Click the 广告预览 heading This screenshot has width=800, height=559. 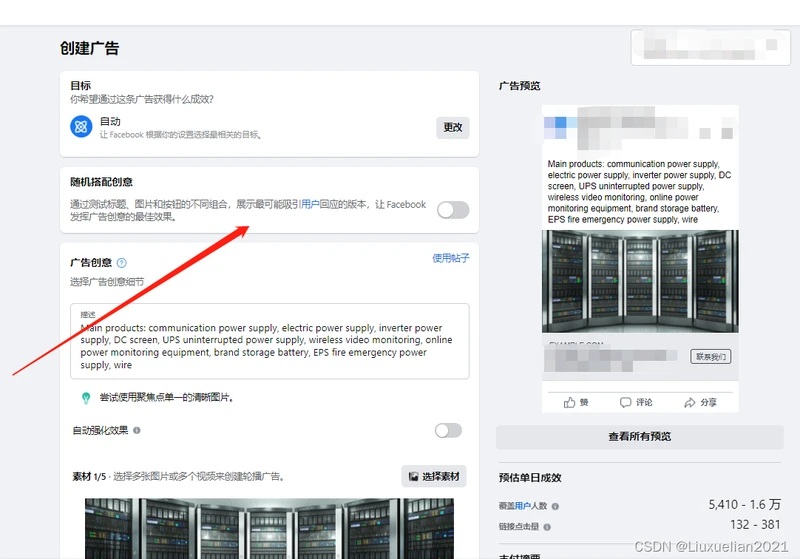(519, 86)
